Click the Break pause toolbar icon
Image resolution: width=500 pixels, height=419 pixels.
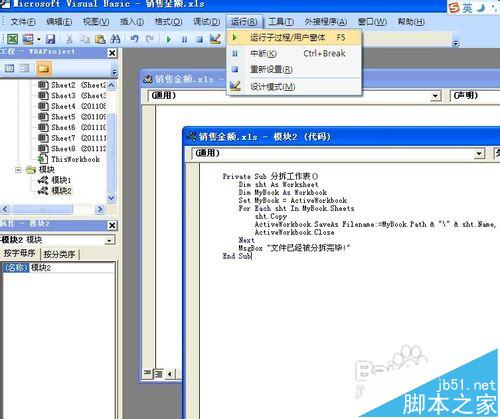(x=184, y=39)
